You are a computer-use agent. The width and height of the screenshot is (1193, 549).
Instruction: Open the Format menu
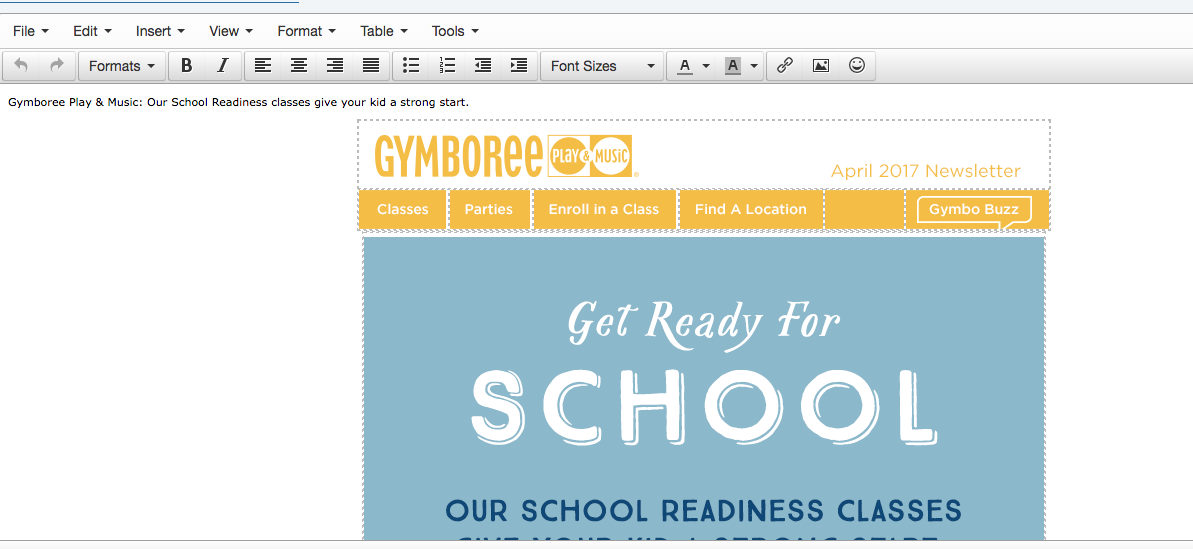coord(307,31)
